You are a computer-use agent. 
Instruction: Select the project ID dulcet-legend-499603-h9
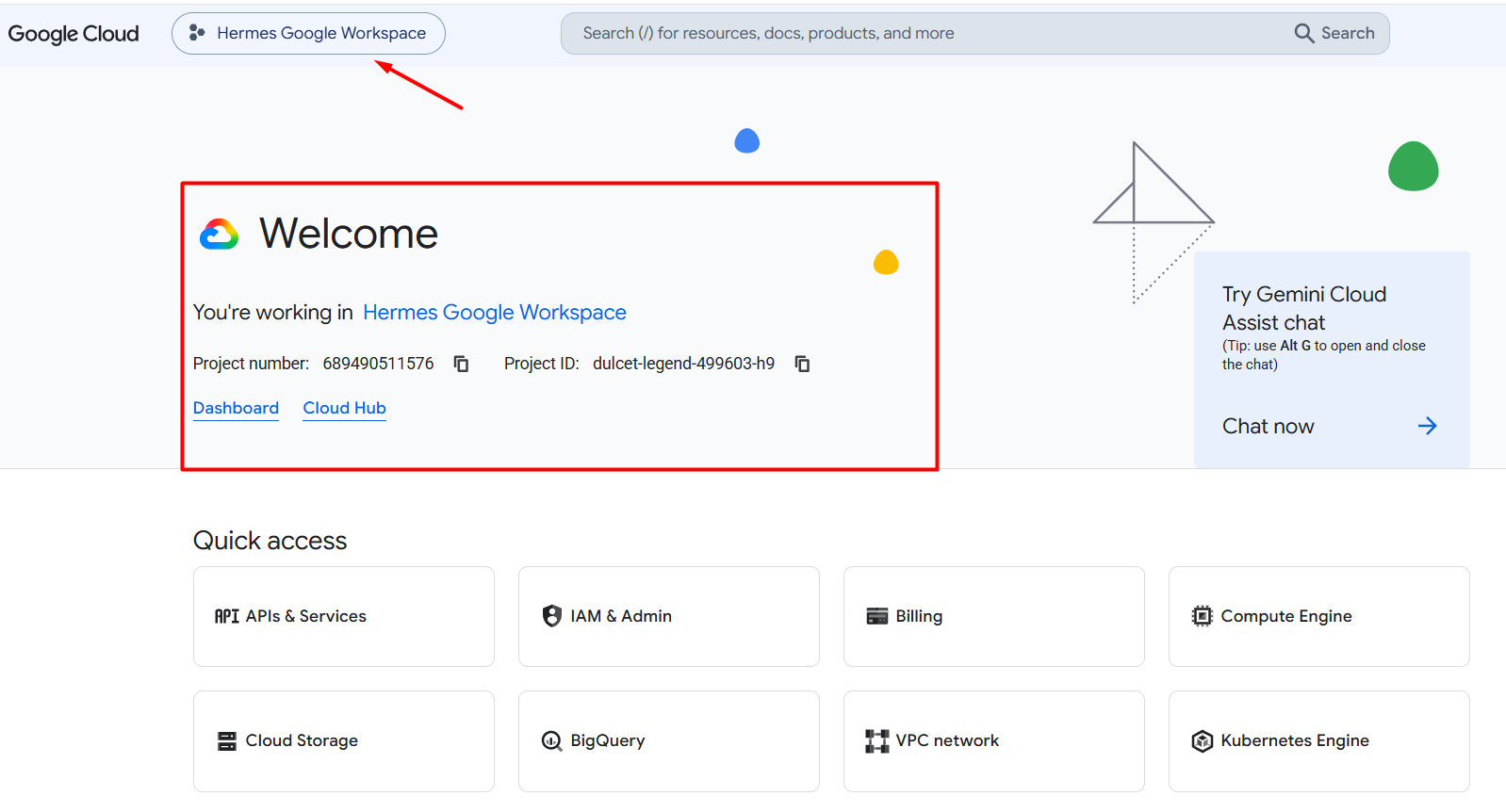click(683, 364)
